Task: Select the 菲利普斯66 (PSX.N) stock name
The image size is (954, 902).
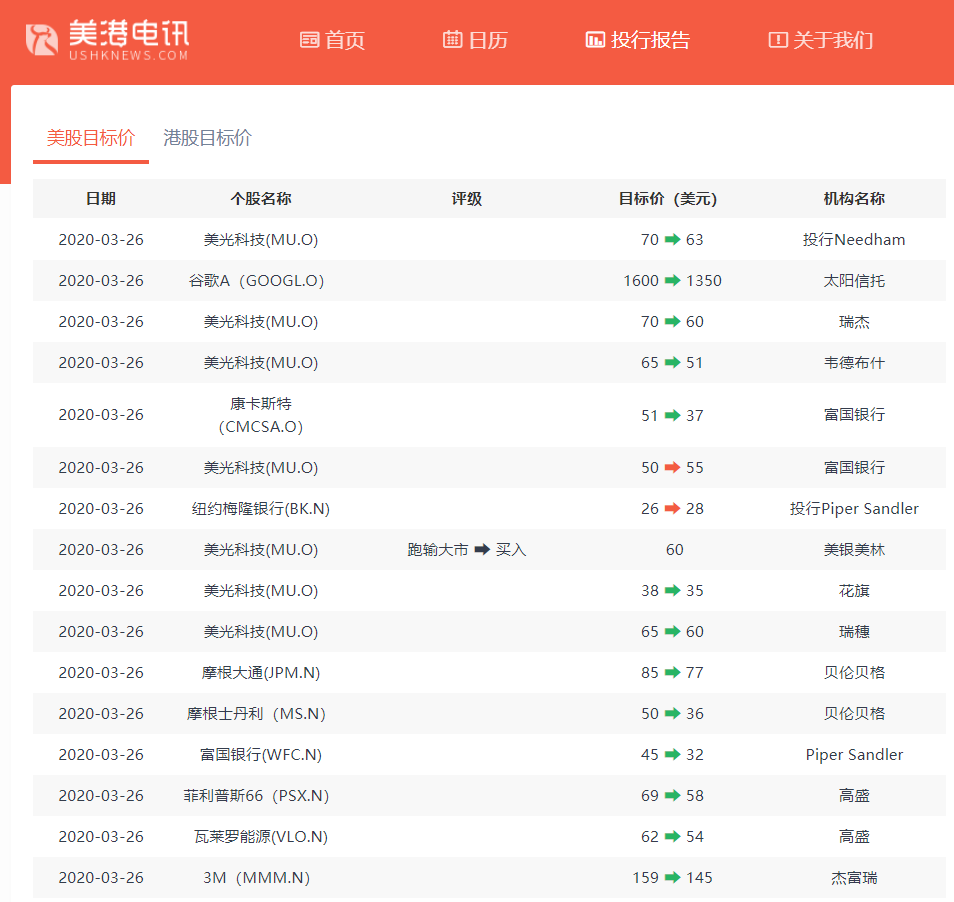Action: click(256, 796)
